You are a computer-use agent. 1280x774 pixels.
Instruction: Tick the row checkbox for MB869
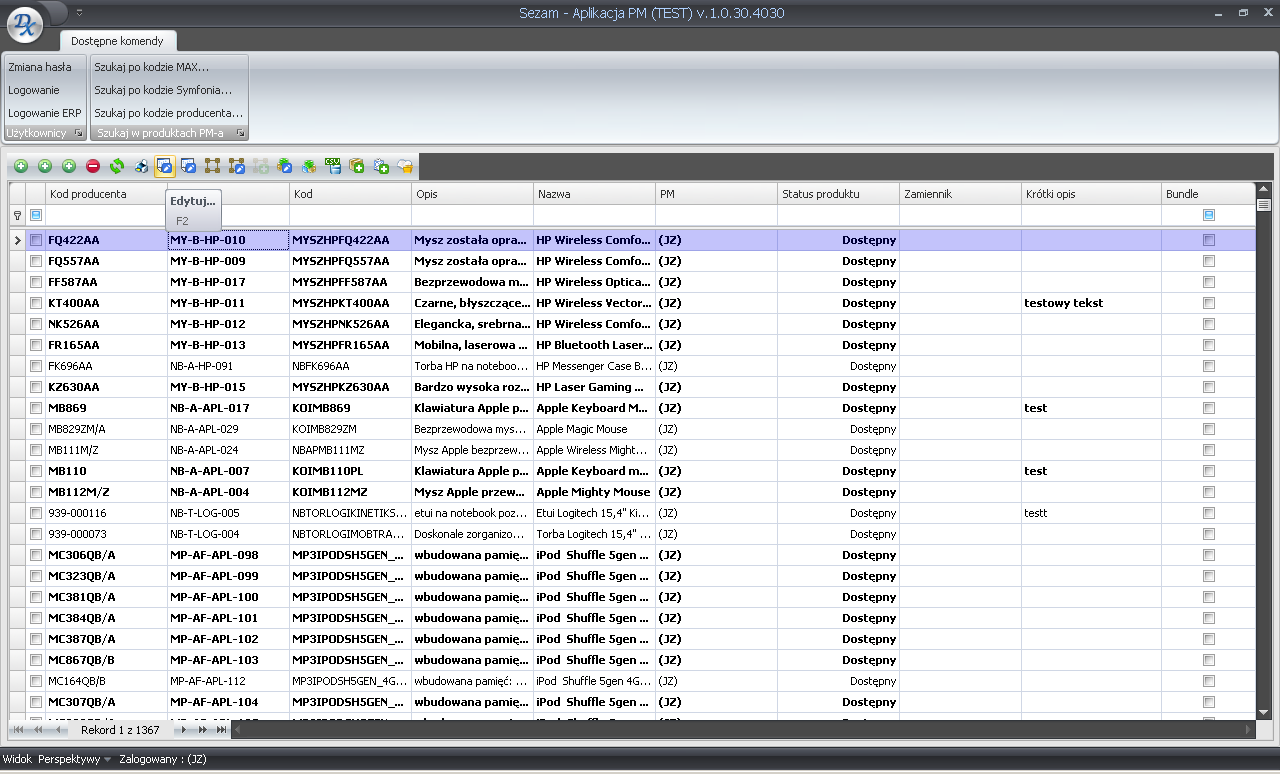click(x=36, y=408)
